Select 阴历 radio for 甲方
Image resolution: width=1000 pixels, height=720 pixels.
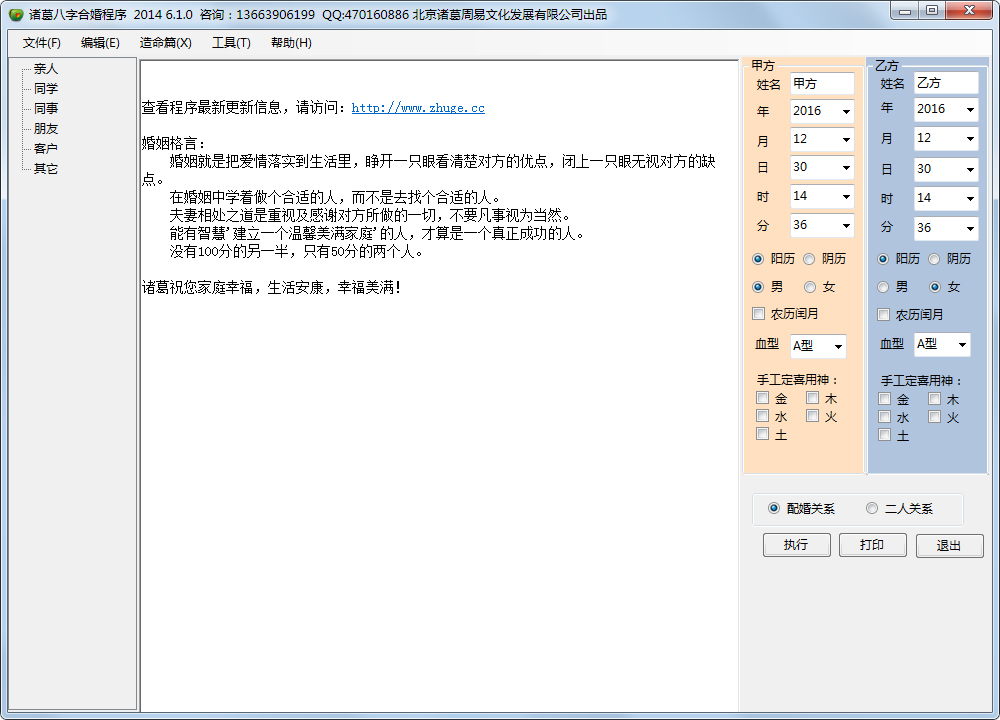click(x=810, y=259)
